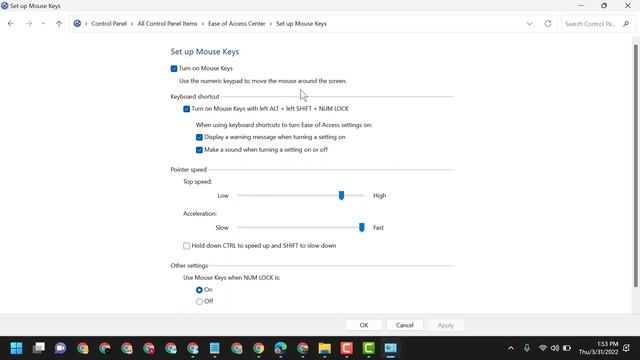
Task: Expand chevron before Control Panel breadcrumb
Action: (x=86, y=24)
